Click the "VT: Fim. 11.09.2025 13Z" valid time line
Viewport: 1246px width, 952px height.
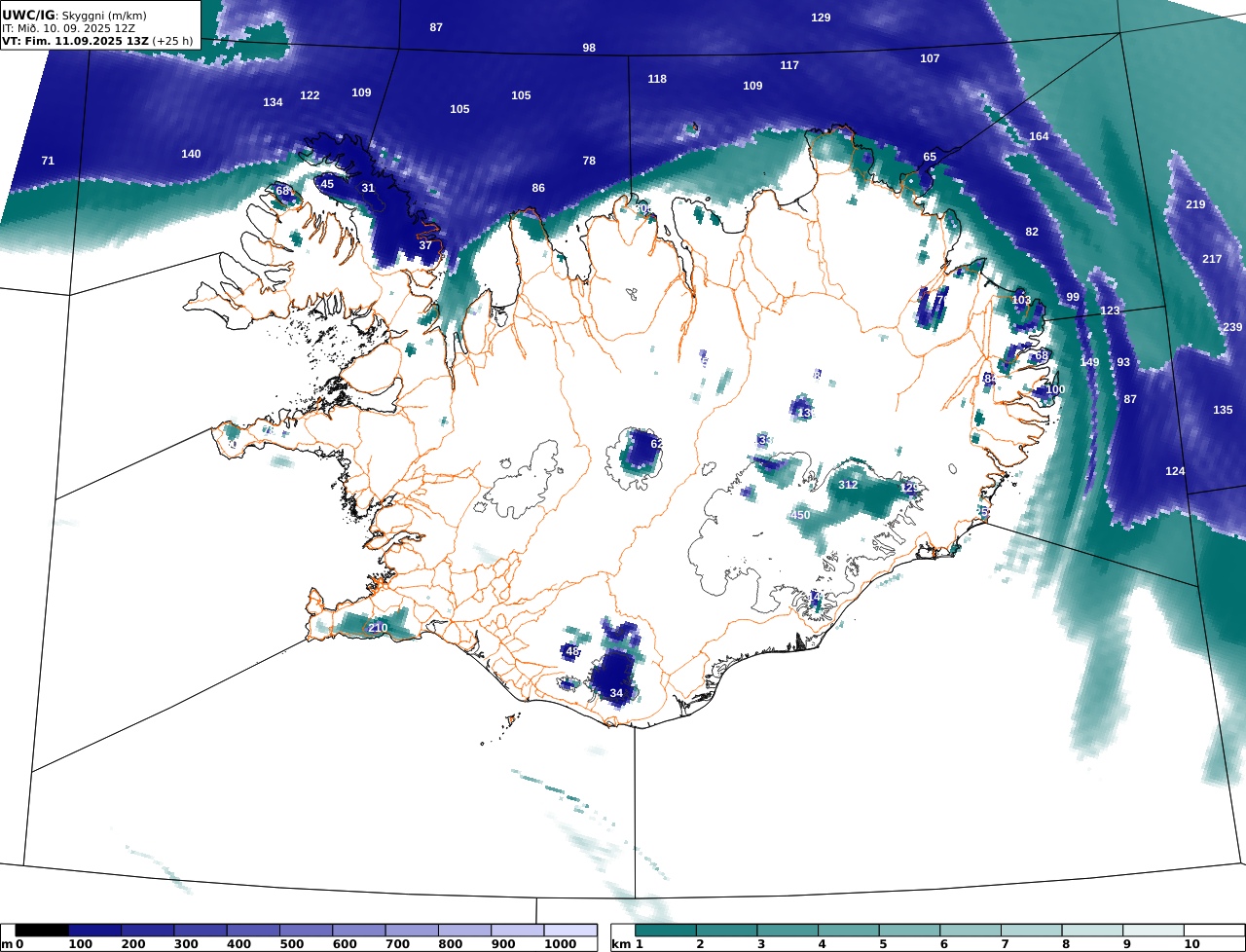[76, 42]
